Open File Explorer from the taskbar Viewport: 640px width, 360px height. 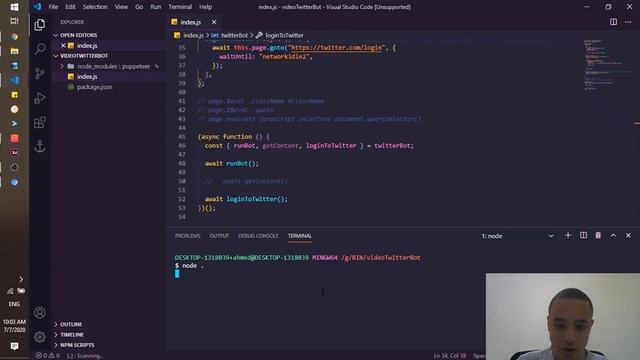[x=14, y=51]
